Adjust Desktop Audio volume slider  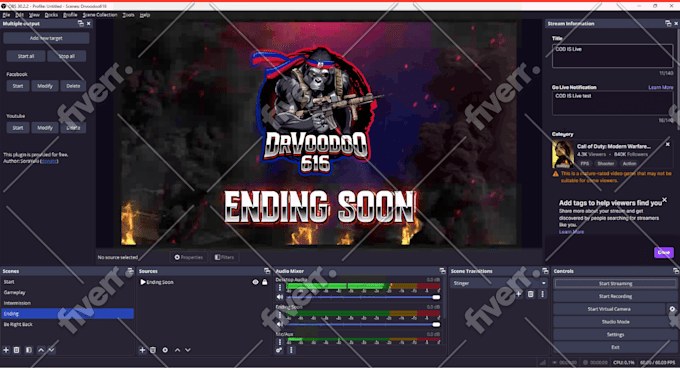click(x=363, y=297)
